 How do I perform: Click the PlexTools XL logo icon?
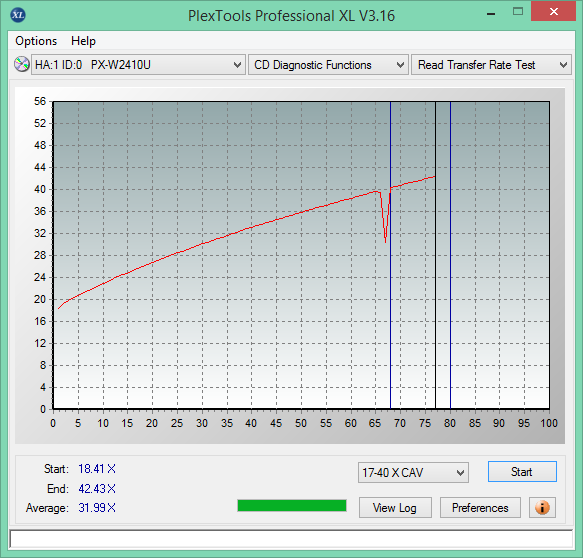(18, 15)
